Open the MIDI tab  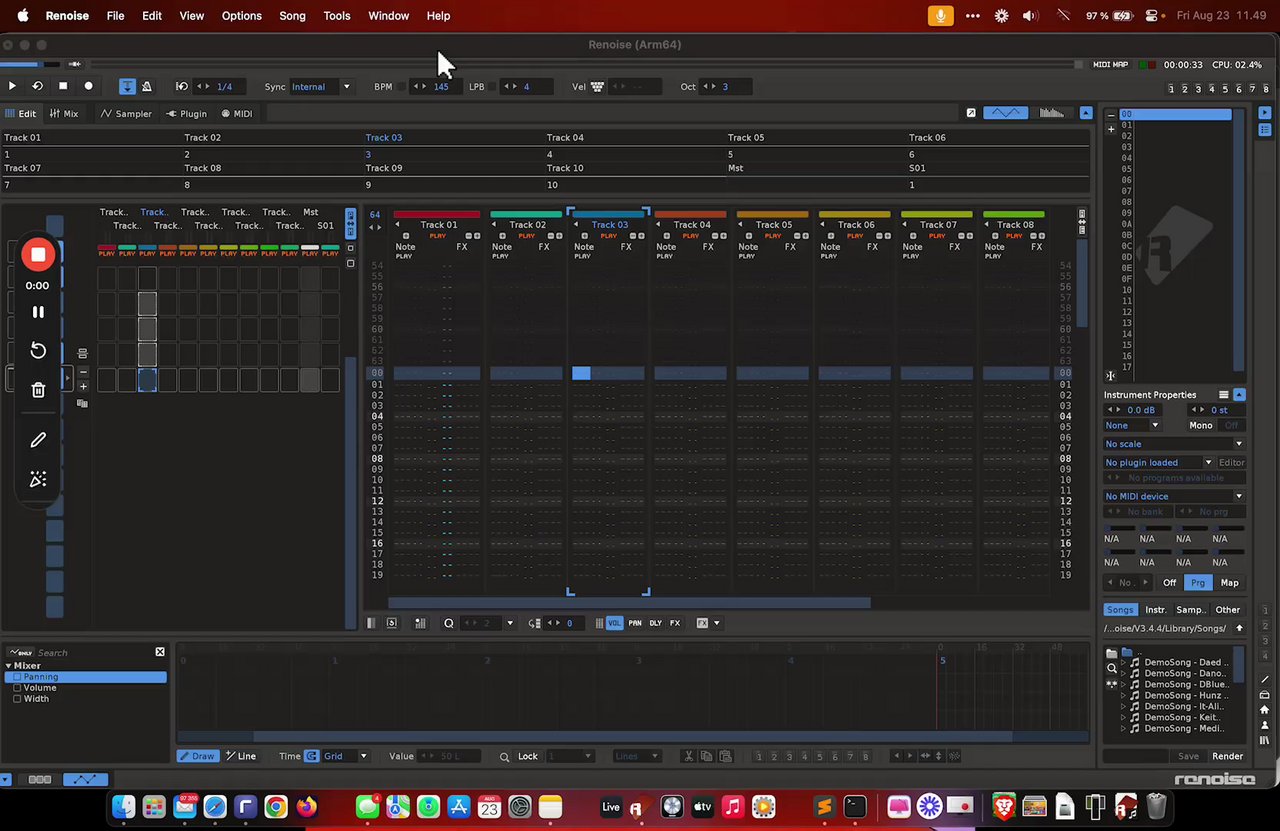click(x=237, y=113)
